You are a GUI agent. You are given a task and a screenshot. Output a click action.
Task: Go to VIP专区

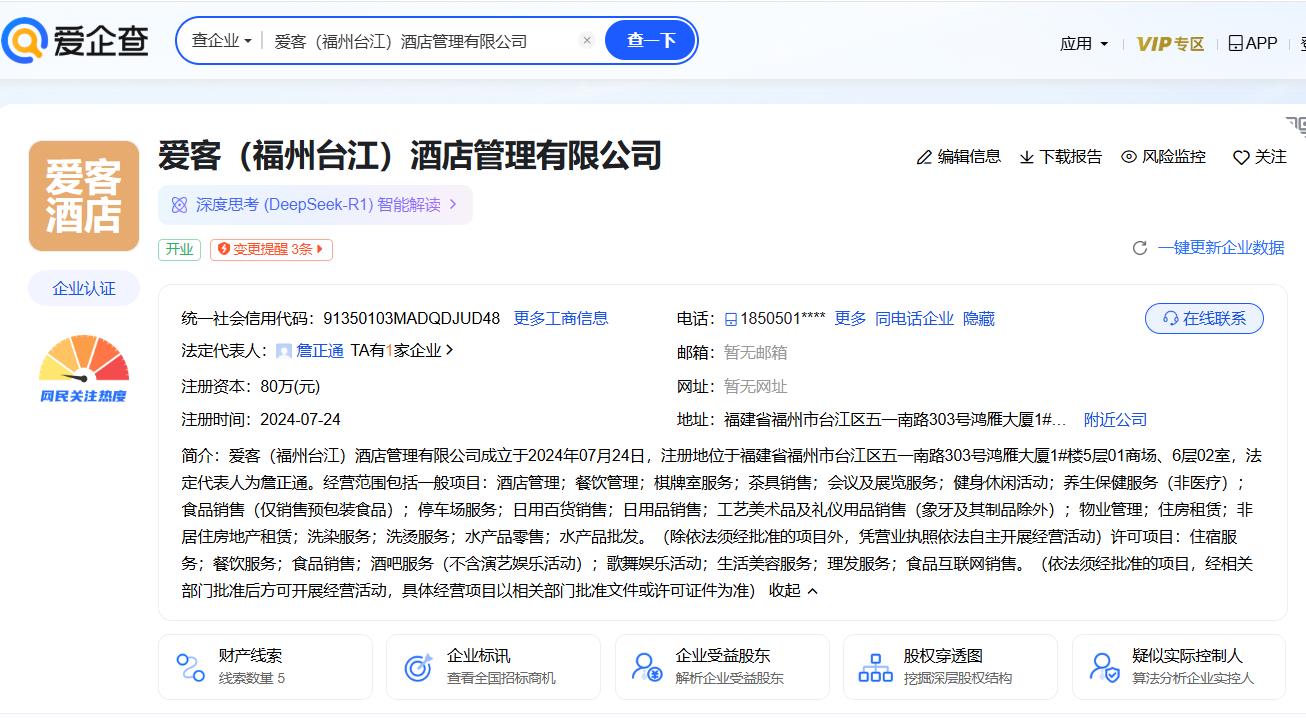click(1170, 44)
